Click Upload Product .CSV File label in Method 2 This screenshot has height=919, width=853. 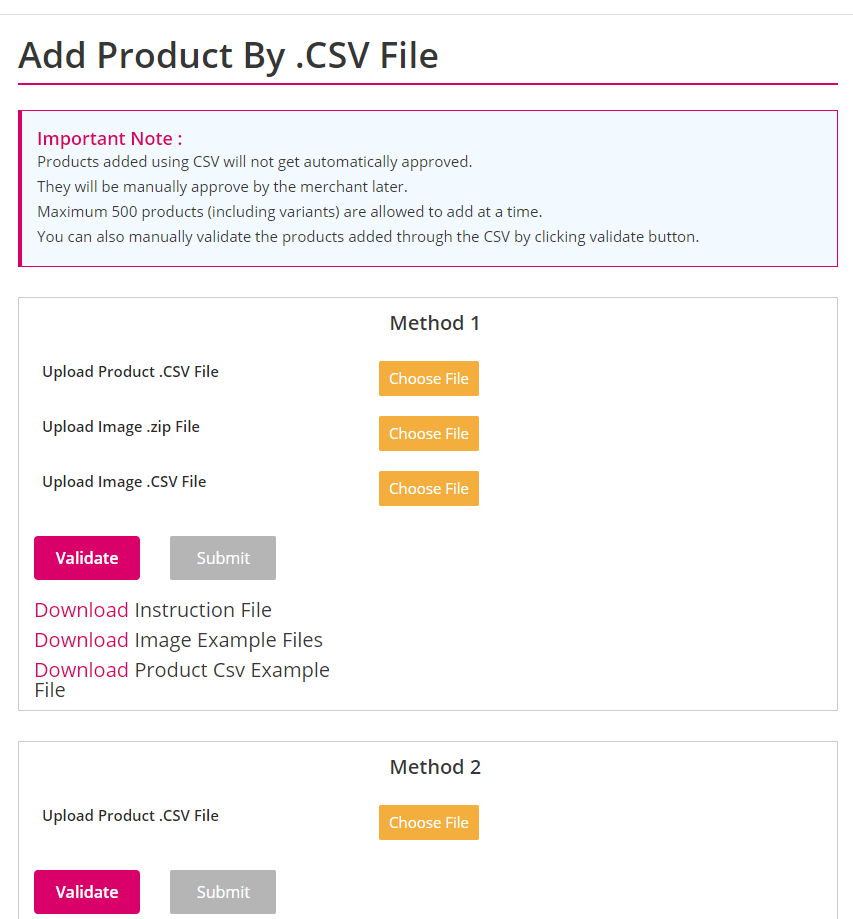click(130, 815)
